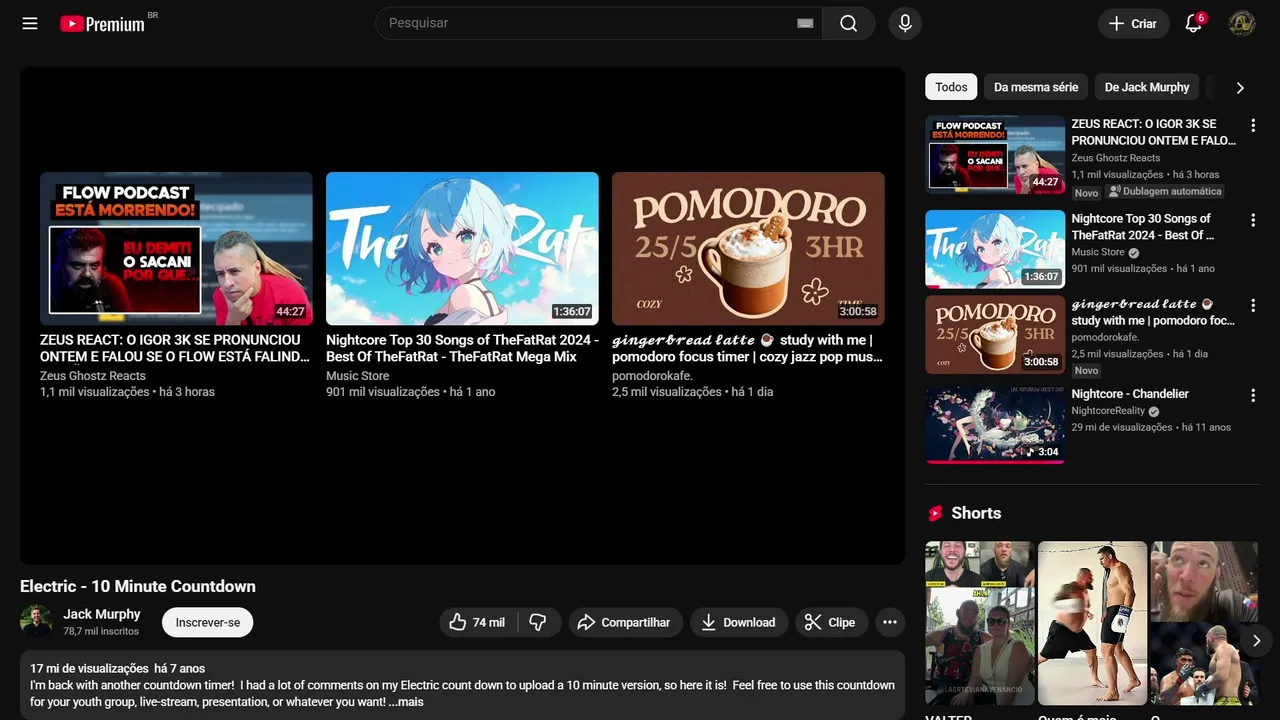Open account avatar menu
This screenshot has width=1280, height=720.
point(1242,23)
